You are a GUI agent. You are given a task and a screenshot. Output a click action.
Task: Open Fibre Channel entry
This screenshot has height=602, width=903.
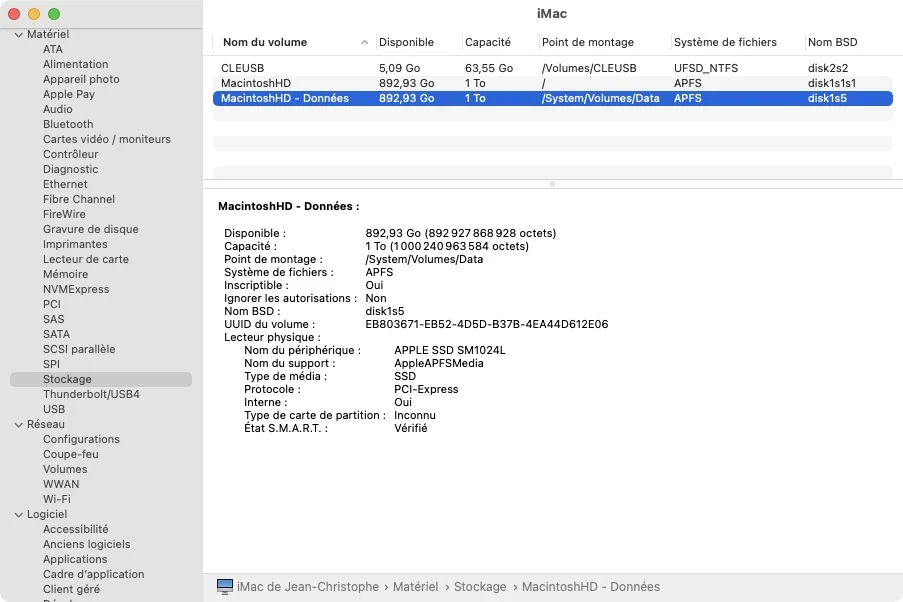click(x=79, y=199)
